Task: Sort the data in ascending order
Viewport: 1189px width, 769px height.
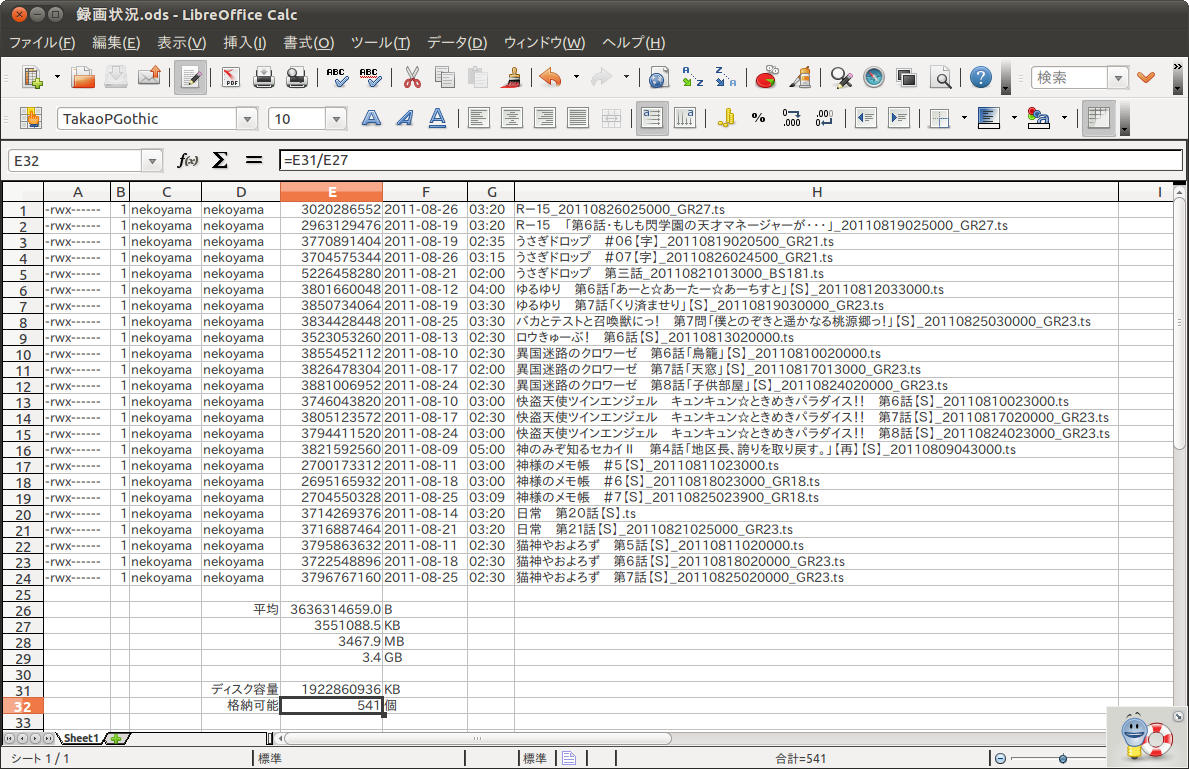Action: (692, 77)
